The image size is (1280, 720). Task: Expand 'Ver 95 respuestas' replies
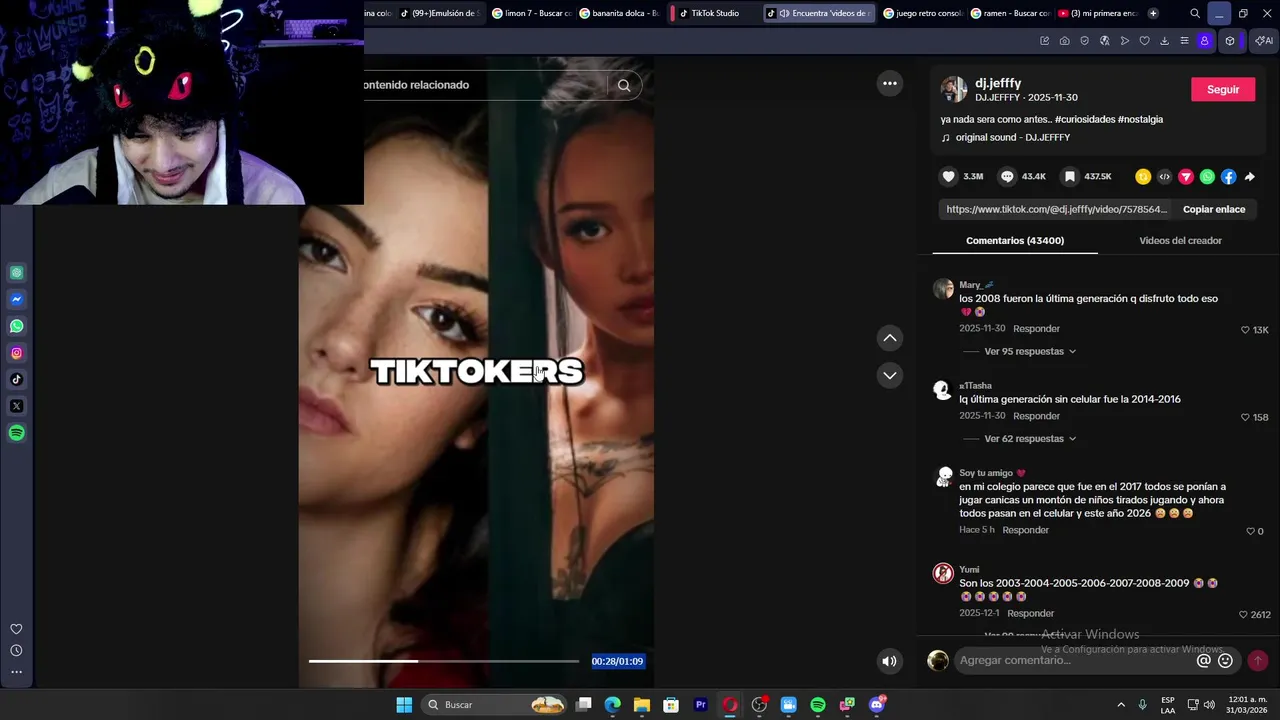tap(1030, 352)
